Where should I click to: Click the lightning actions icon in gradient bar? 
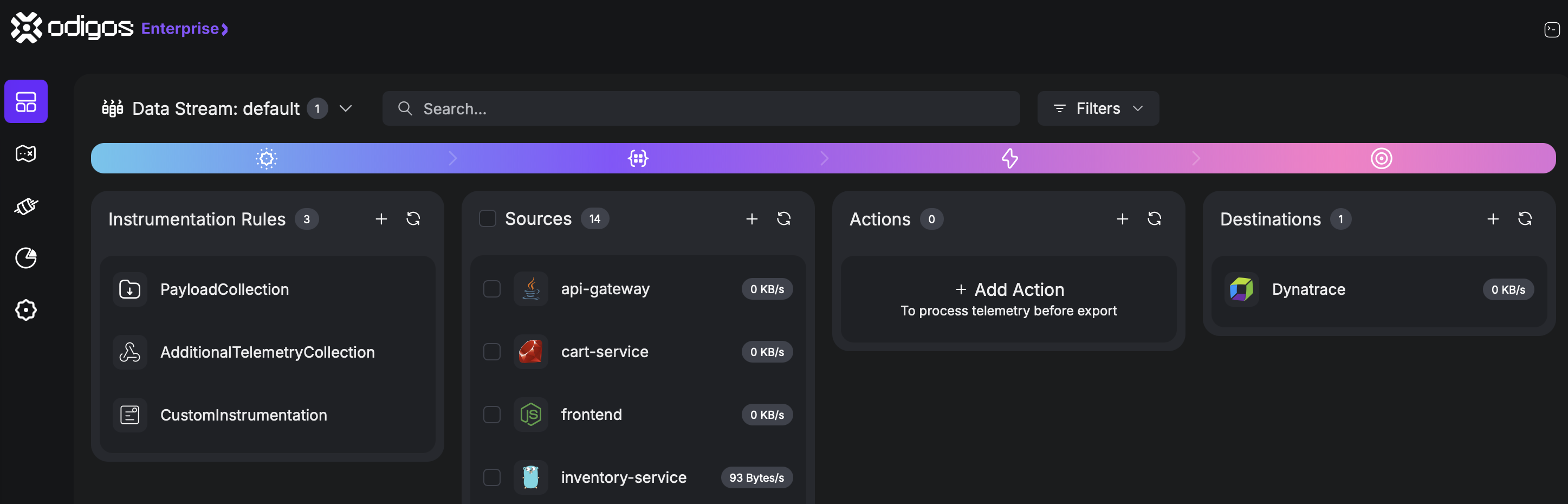1009,158
